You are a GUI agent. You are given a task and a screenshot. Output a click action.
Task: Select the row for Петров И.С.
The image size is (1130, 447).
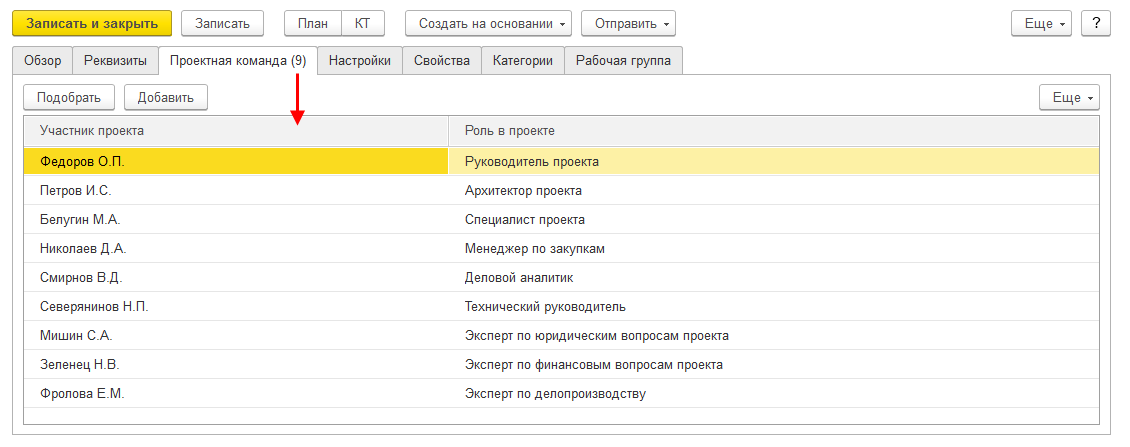point(235,190)
